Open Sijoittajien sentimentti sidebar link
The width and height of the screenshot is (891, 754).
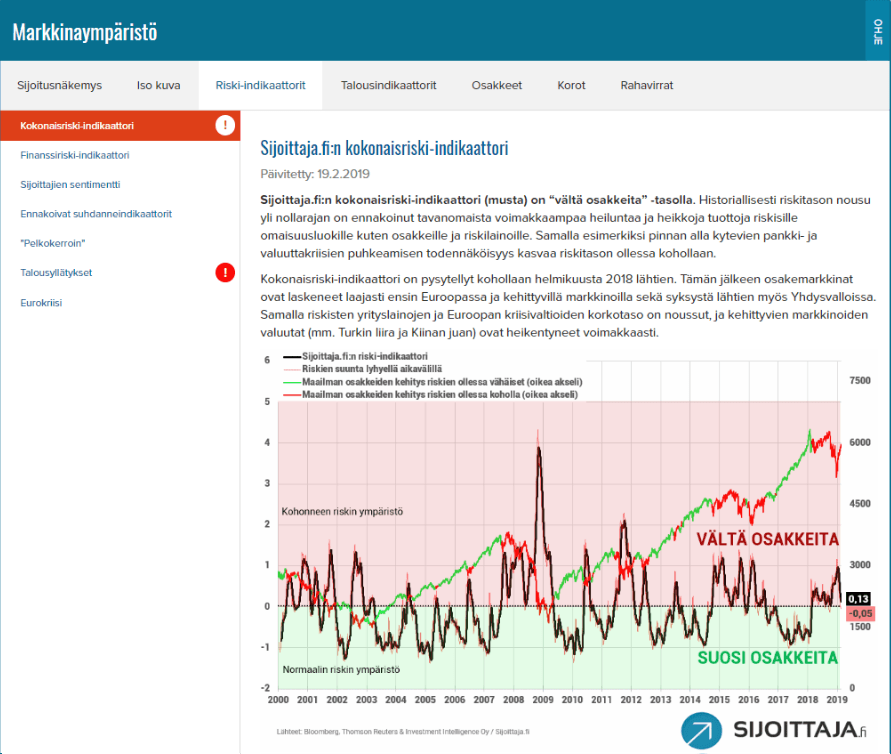click(x=70, y=185)
